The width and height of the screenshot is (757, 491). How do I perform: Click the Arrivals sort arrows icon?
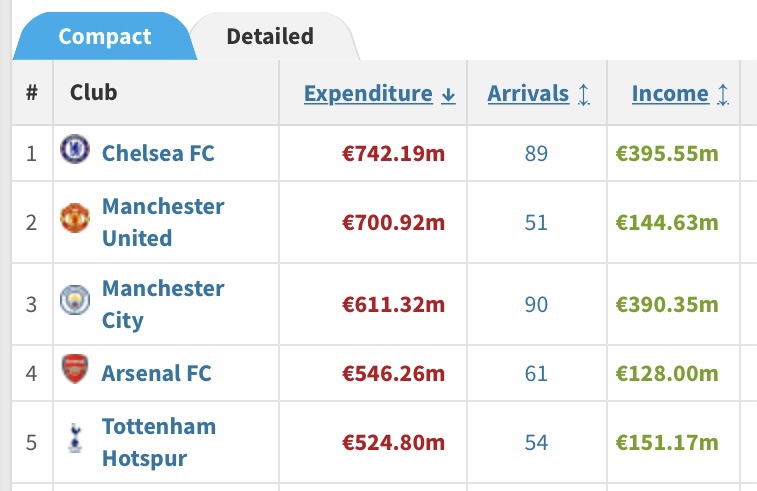pyautogui.click(x=584, y=95)
